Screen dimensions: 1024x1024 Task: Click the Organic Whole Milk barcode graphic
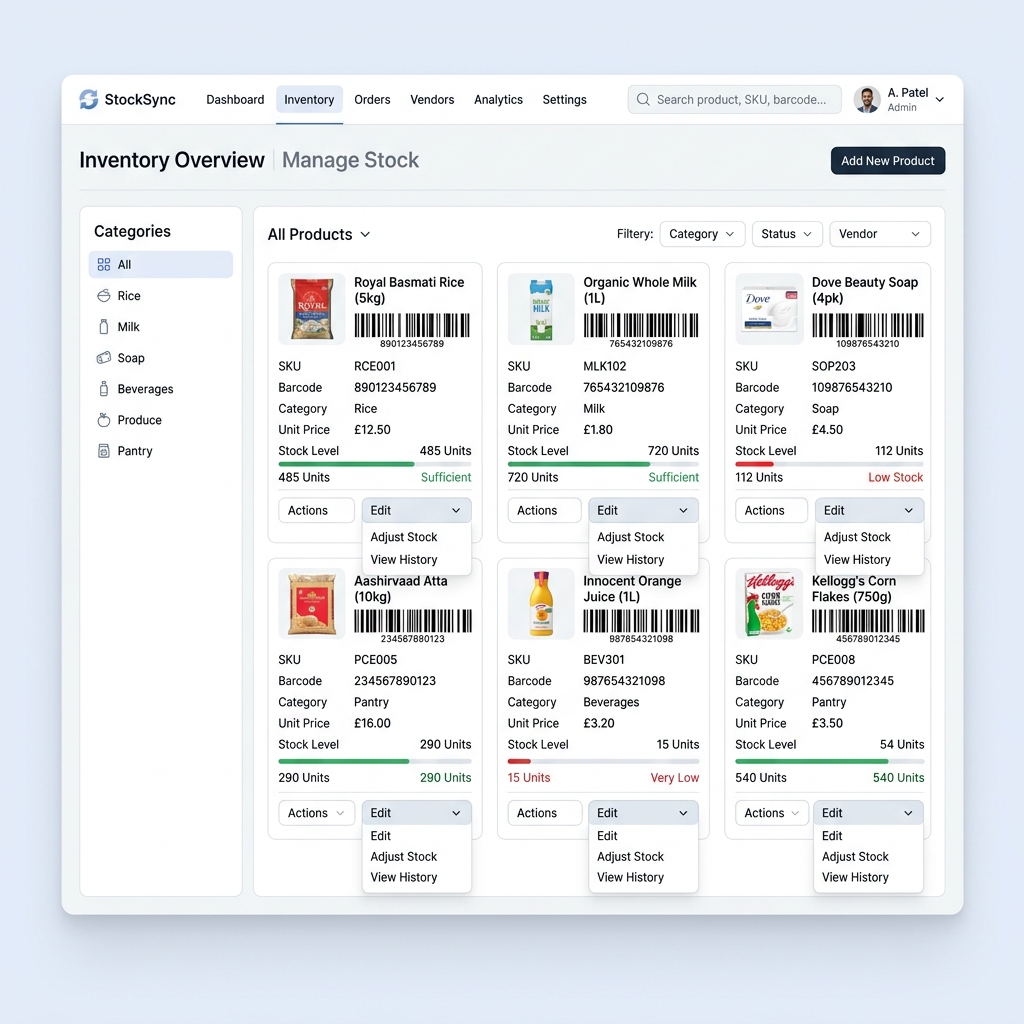641,325
